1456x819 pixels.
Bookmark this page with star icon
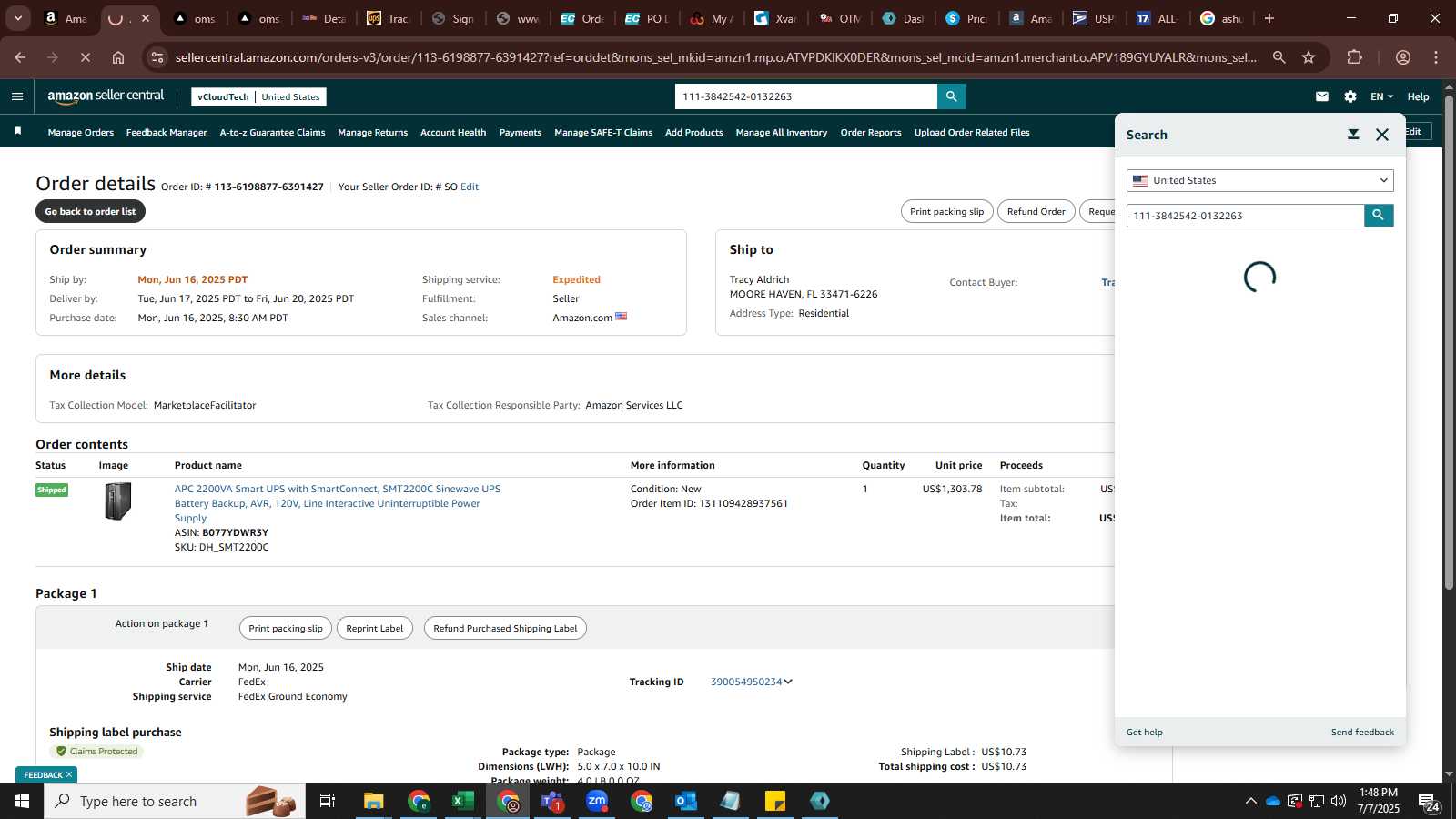point(1309,57)
